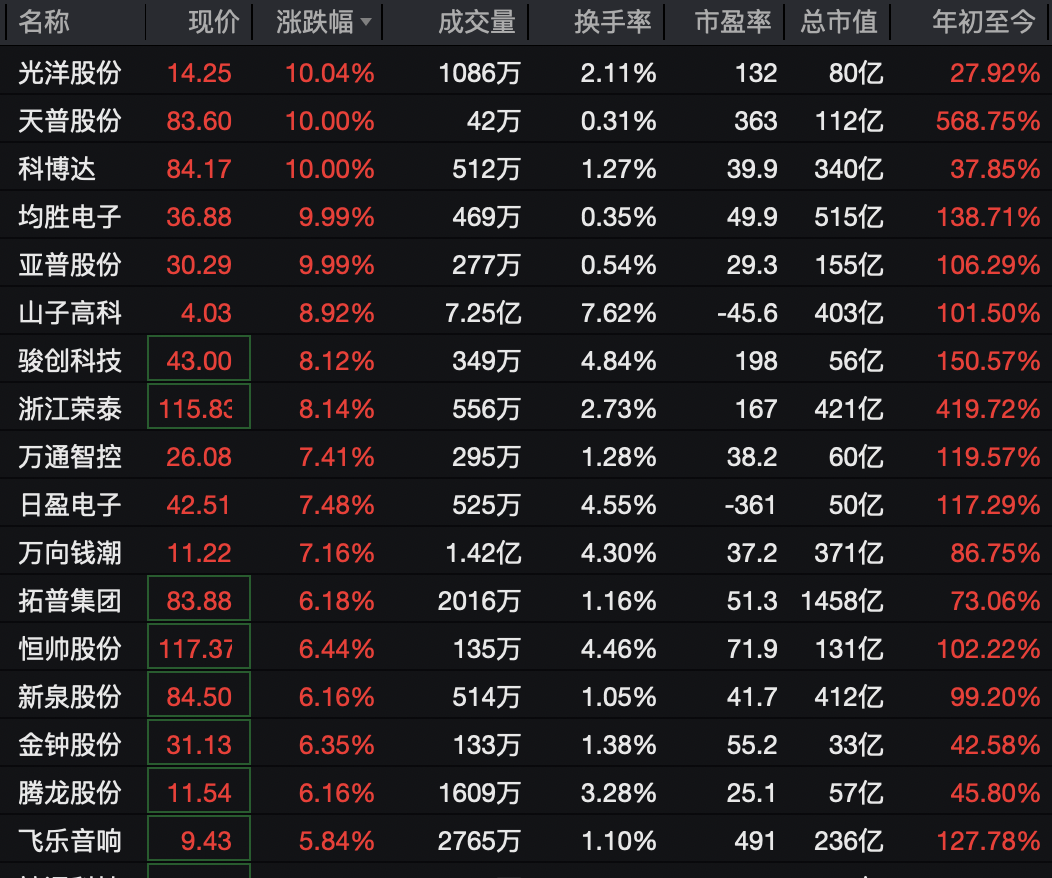This screenshot has height=878, width=1052.
Task: Click the 换手率 column header
Action: point(612,22)
